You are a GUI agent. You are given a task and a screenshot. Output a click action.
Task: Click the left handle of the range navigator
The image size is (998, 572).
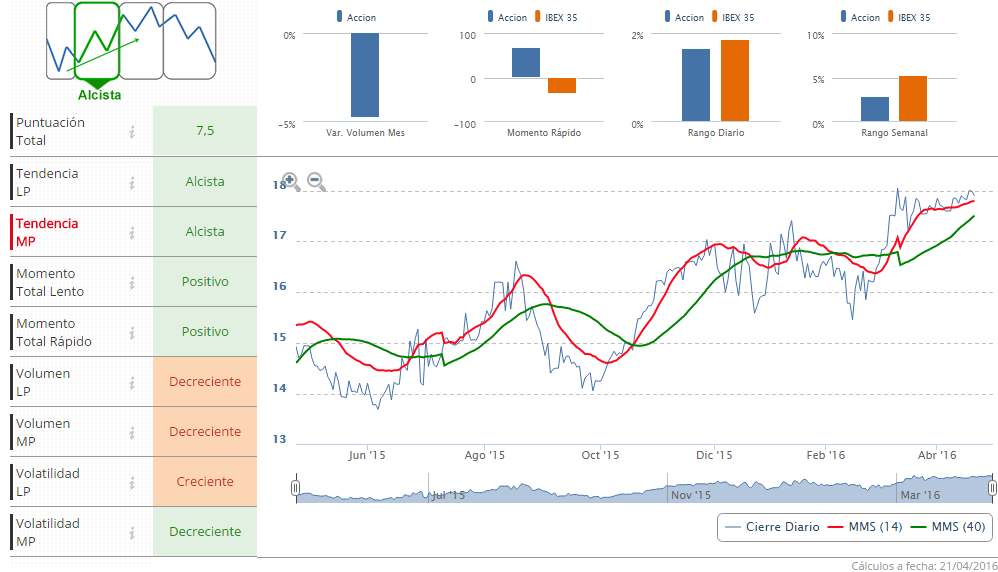click(x=295, y=488)
